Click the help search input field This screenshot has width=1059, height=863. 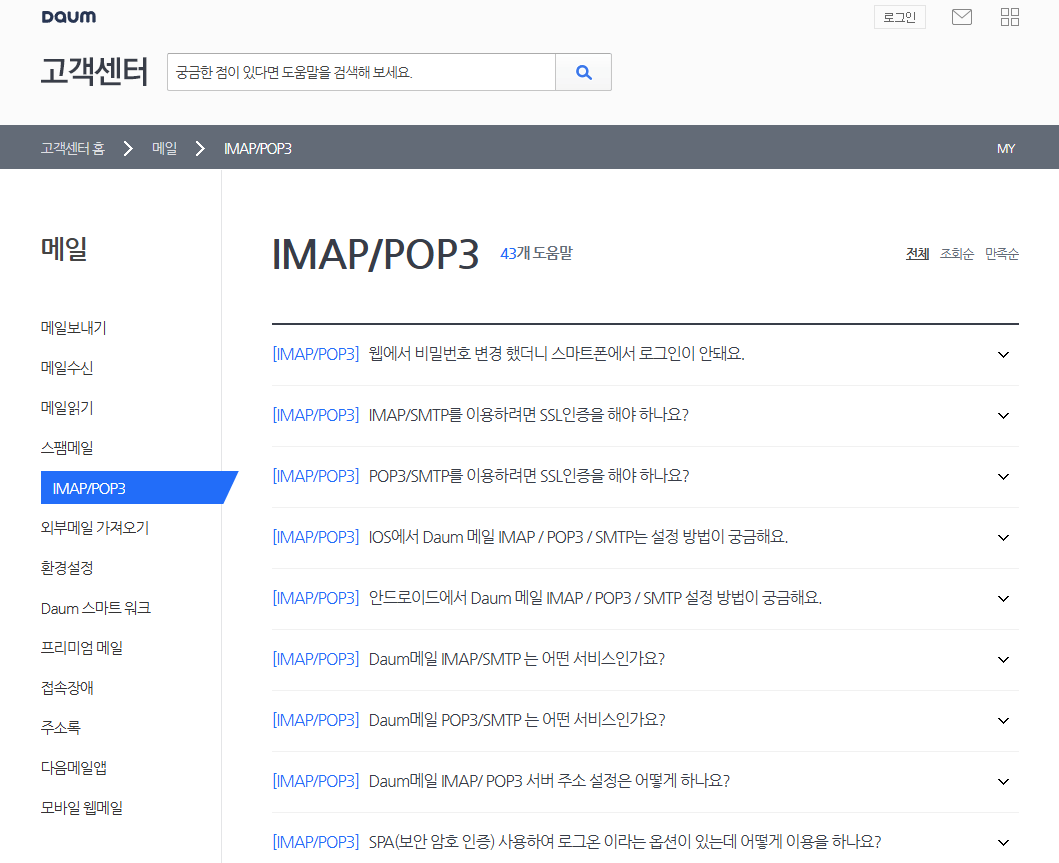tap(361, 72)
